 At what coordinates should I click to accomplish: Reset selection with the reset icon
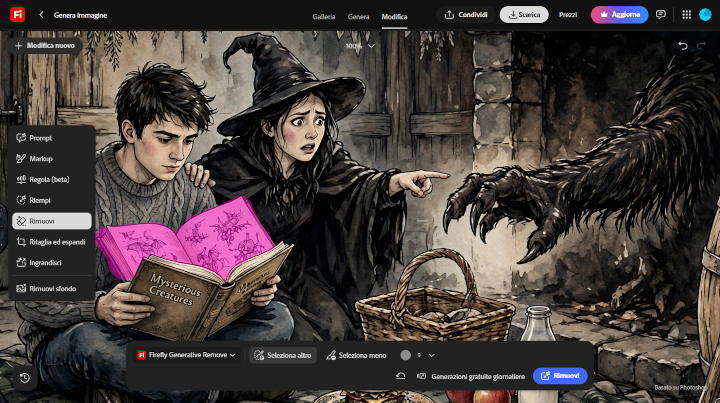[400, 376]
